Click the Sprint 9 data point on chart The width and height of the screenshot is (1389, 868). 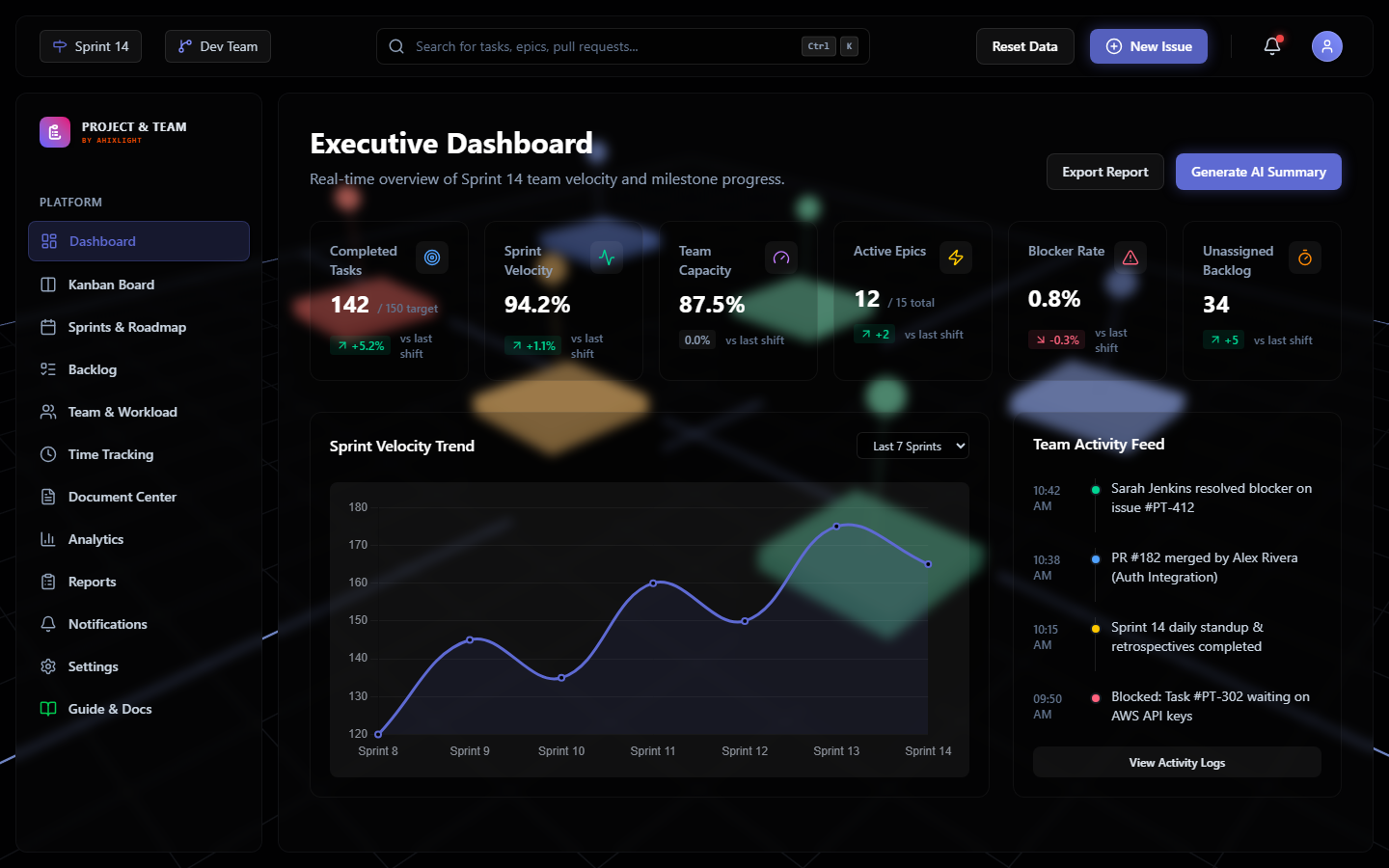click(470, 639)
